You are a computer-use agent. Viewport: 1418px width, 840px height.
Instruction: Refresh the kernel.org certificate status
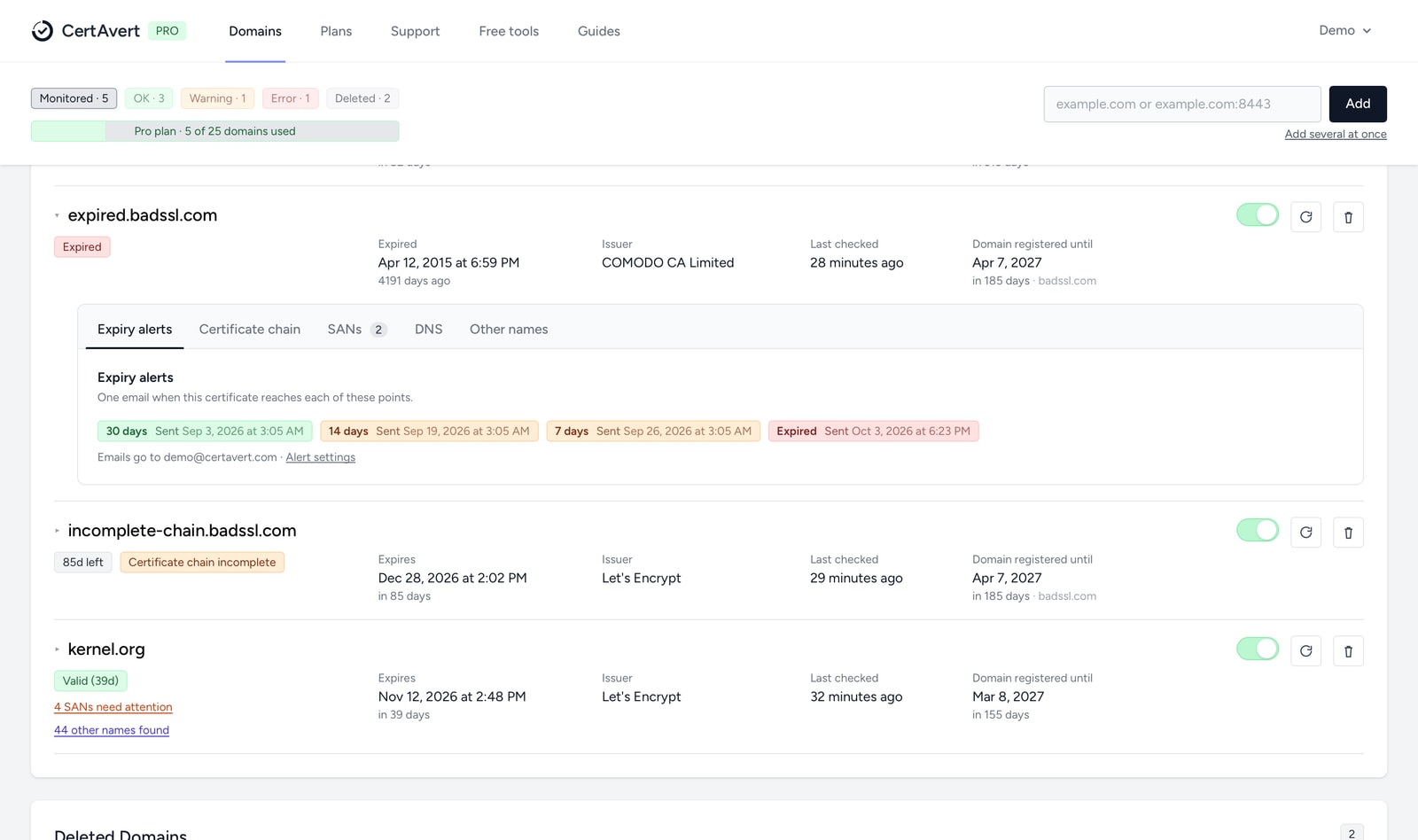(x=1305, y=651)
